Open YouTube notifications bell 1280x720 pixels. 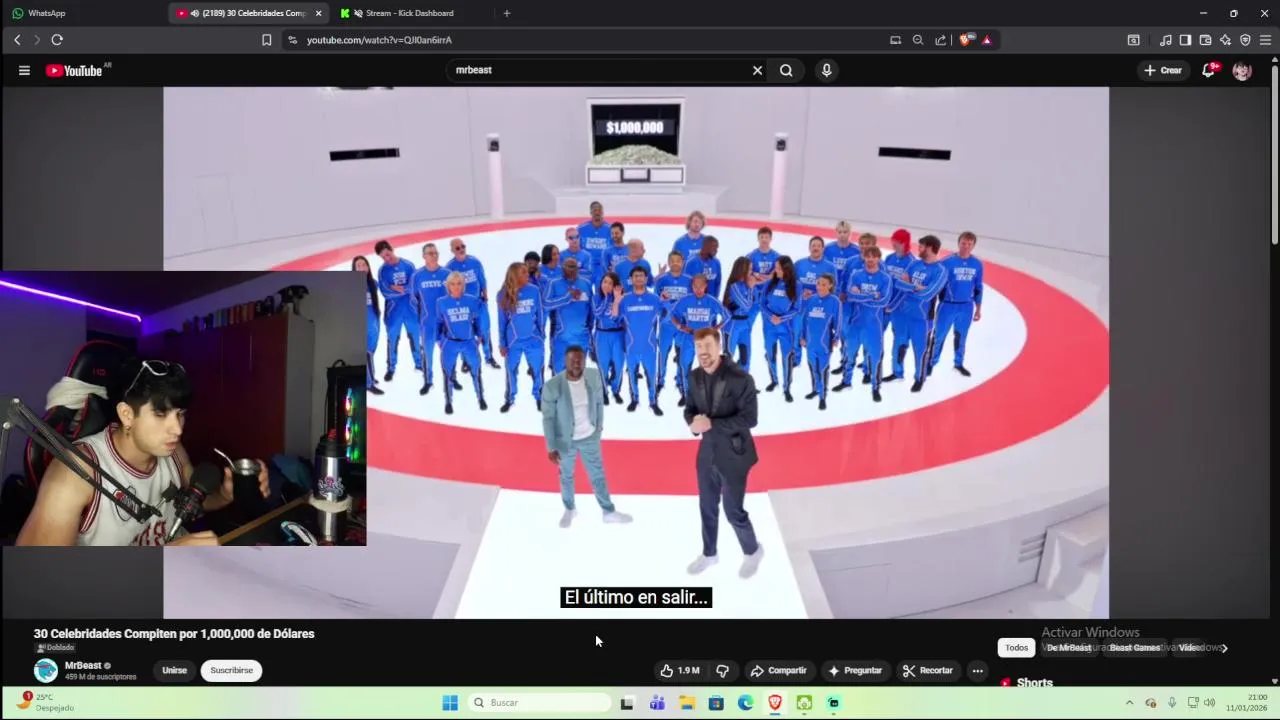coord(1209,70)
